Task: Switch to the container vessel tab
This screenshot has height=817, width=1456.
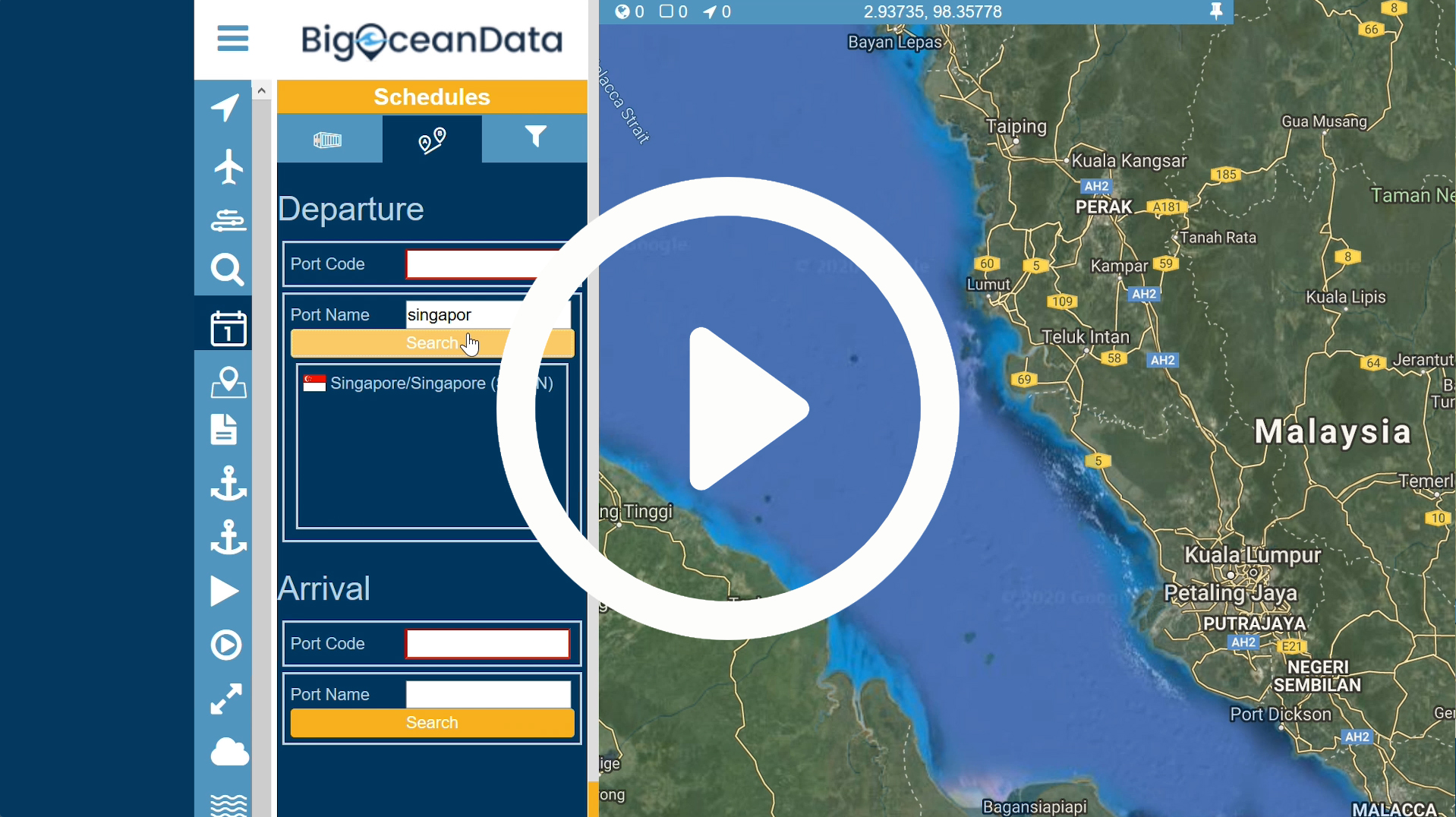Action: pos(329,139)
